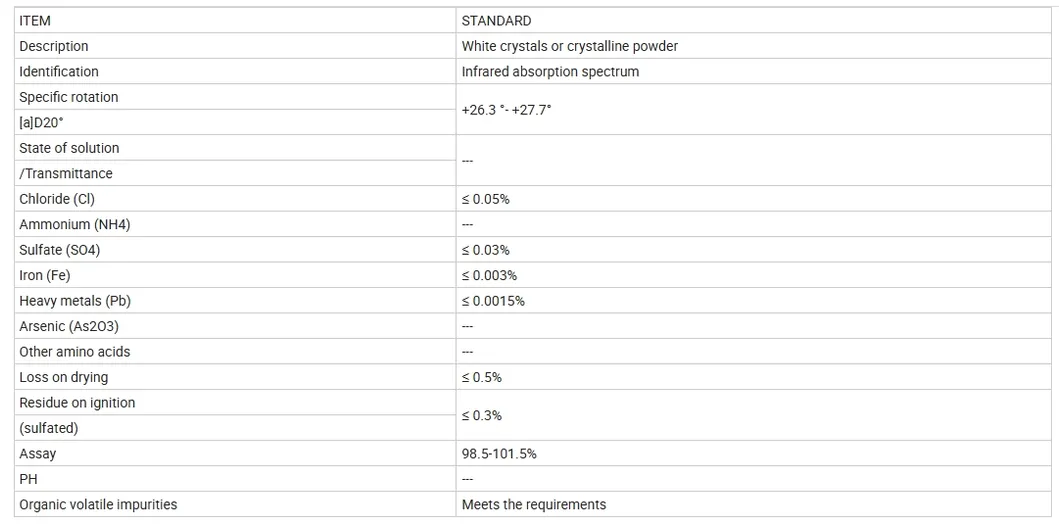Click the Infrared absorption spectrum text

click(x=550, y=72)
